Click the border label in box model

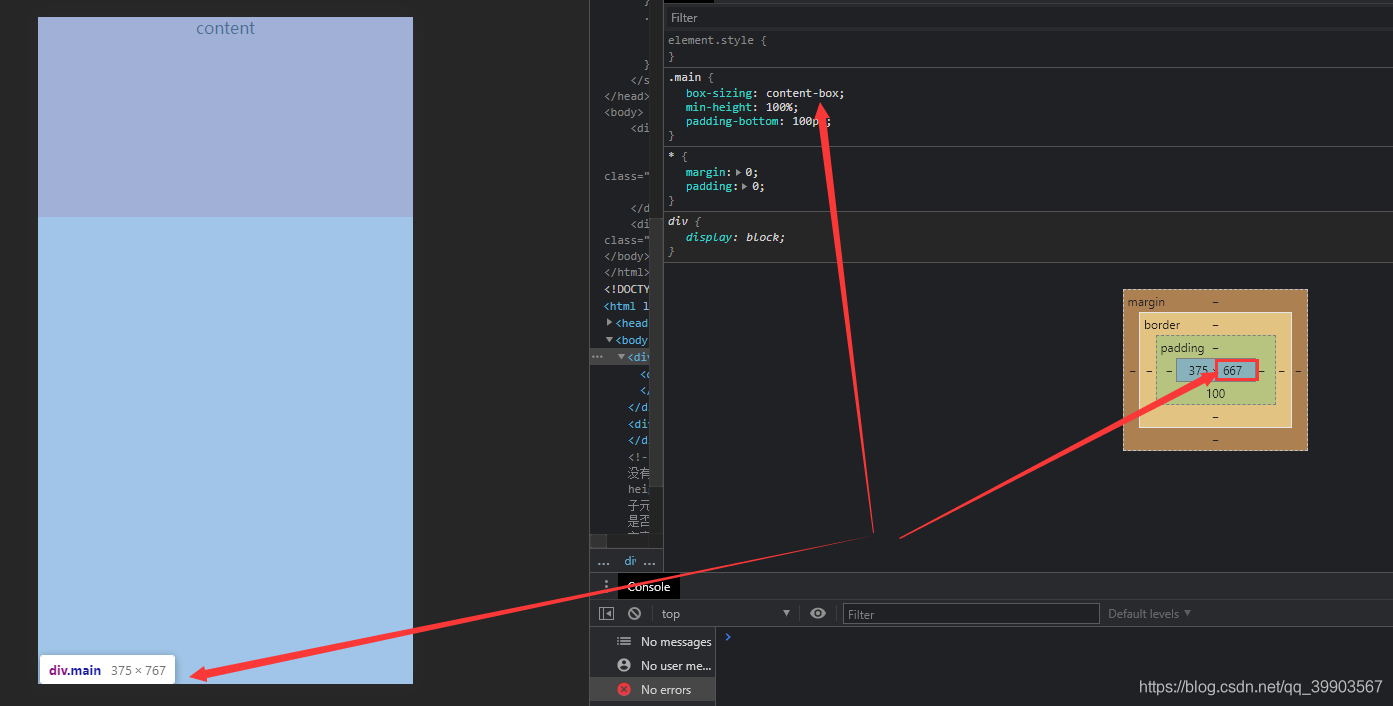pyautogui.click(x=1162, y=325)
